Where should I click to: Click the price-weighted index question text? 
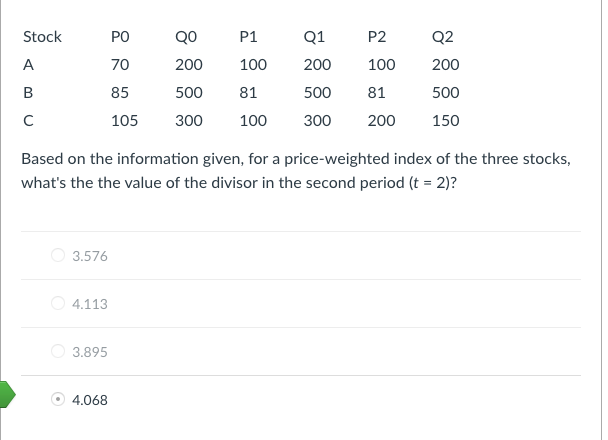[296, 171]
